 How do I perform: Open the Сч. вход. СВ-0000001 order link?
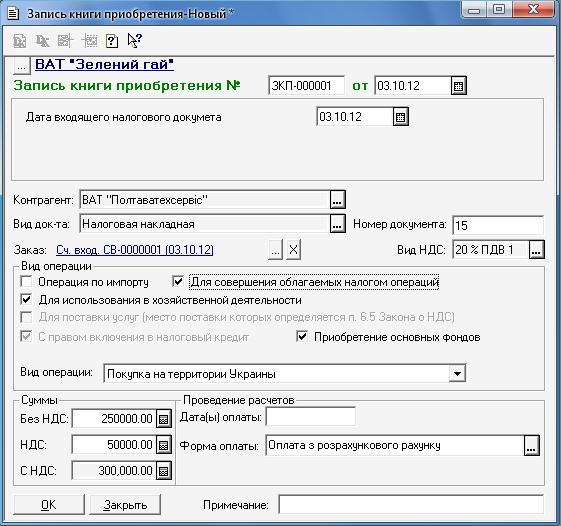(135, 250)
